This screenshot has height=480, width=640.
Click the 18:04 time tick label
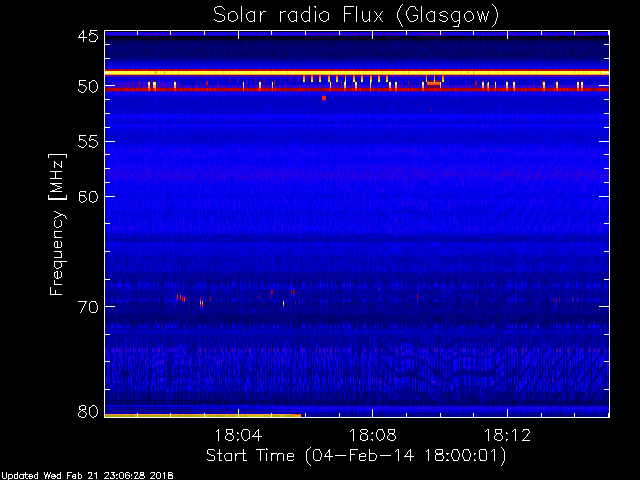(238, 435)
